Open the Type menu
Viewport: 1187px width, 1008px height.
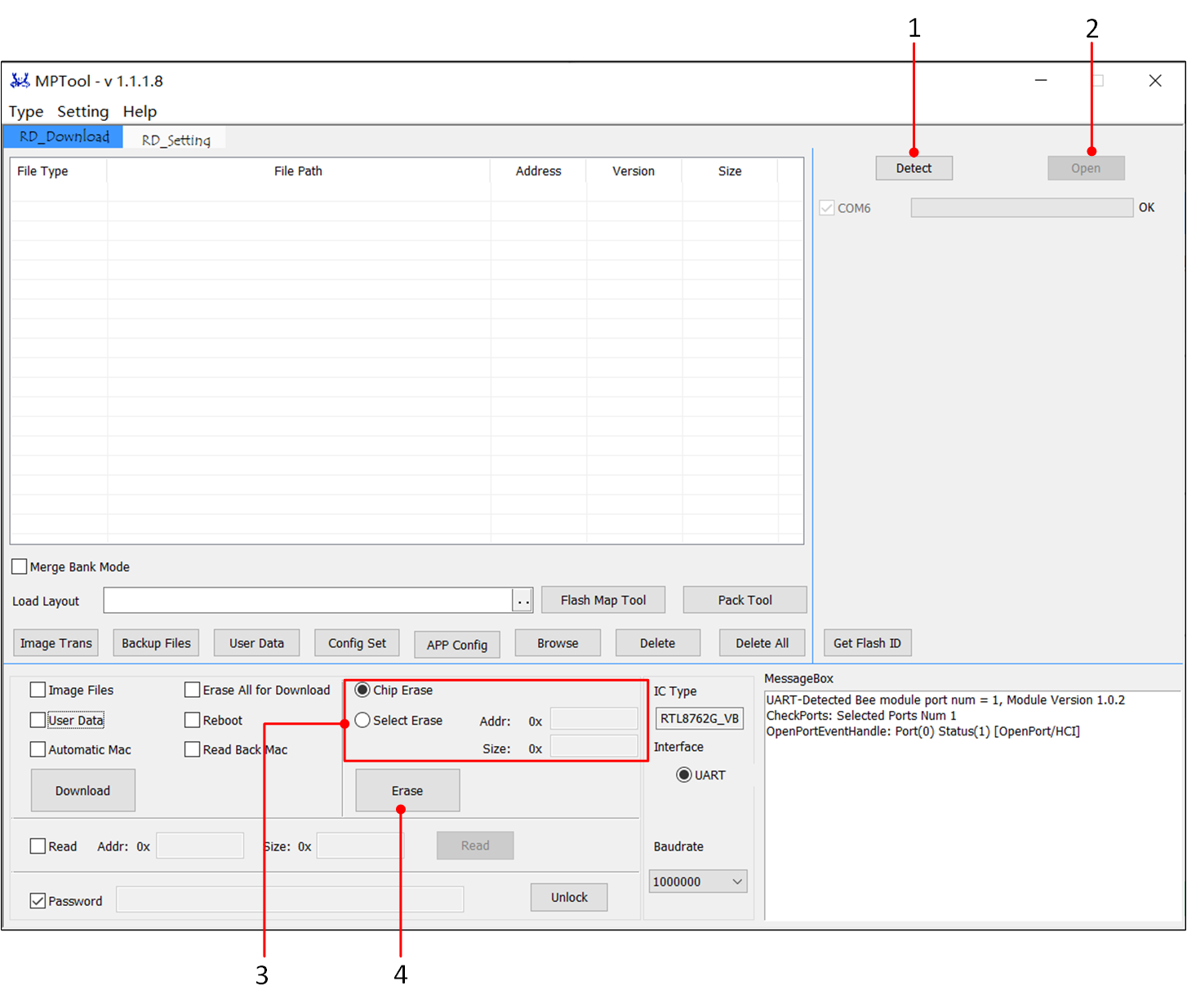coord(26,112)
